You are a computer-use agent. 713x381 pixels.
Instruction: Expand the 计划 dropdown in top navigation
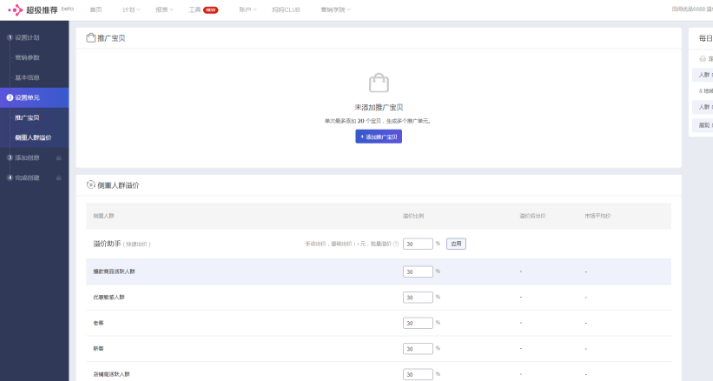click(131, 10)
